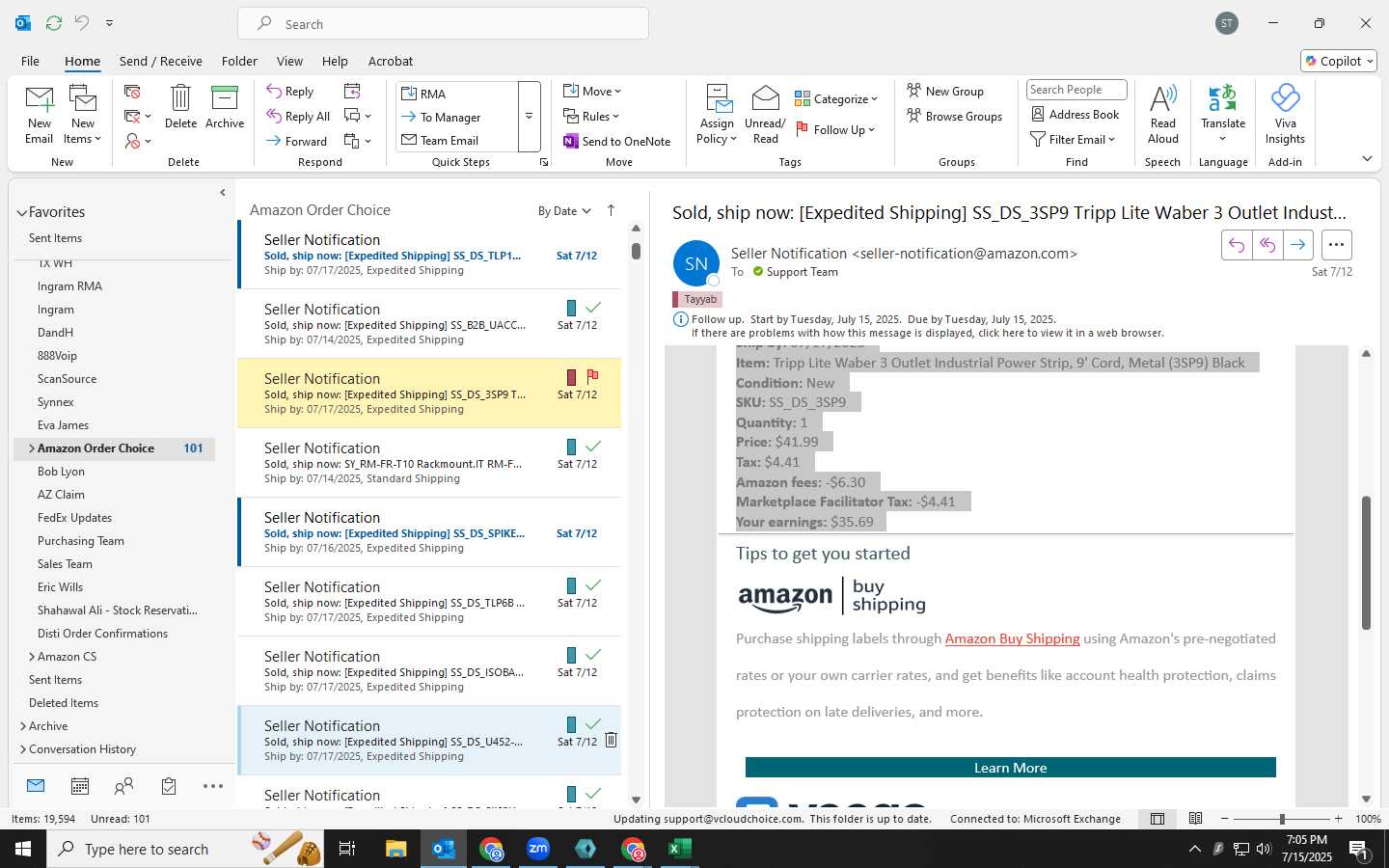Click the reading pane Forward arrow icon
The width and height of the screenshot is (1389, 868).
coord(1298,245)
